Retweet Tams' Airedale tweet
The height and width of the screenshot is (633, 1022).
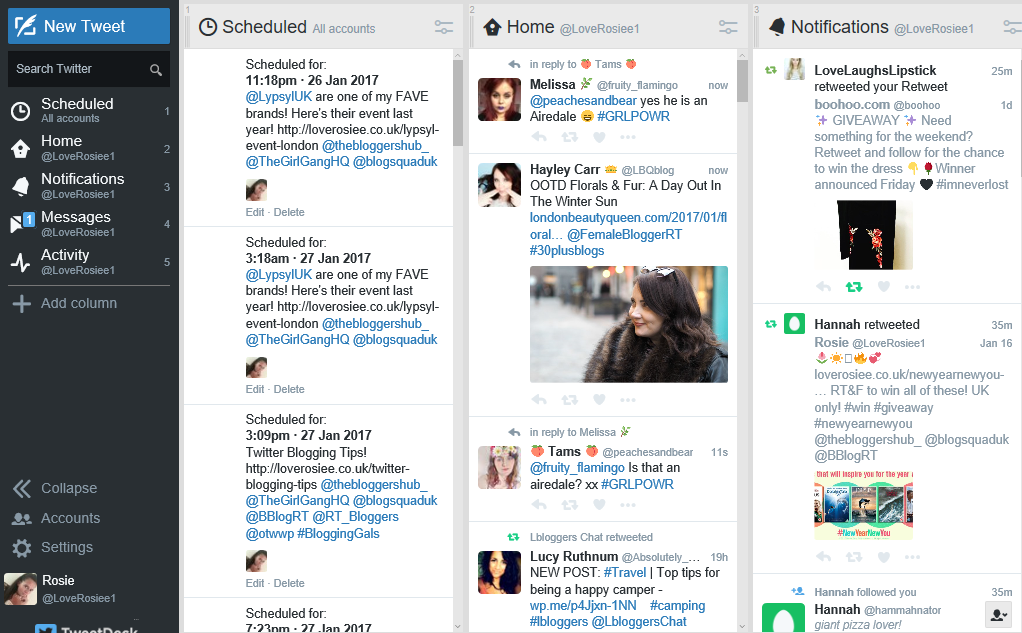tap(569, 504)
